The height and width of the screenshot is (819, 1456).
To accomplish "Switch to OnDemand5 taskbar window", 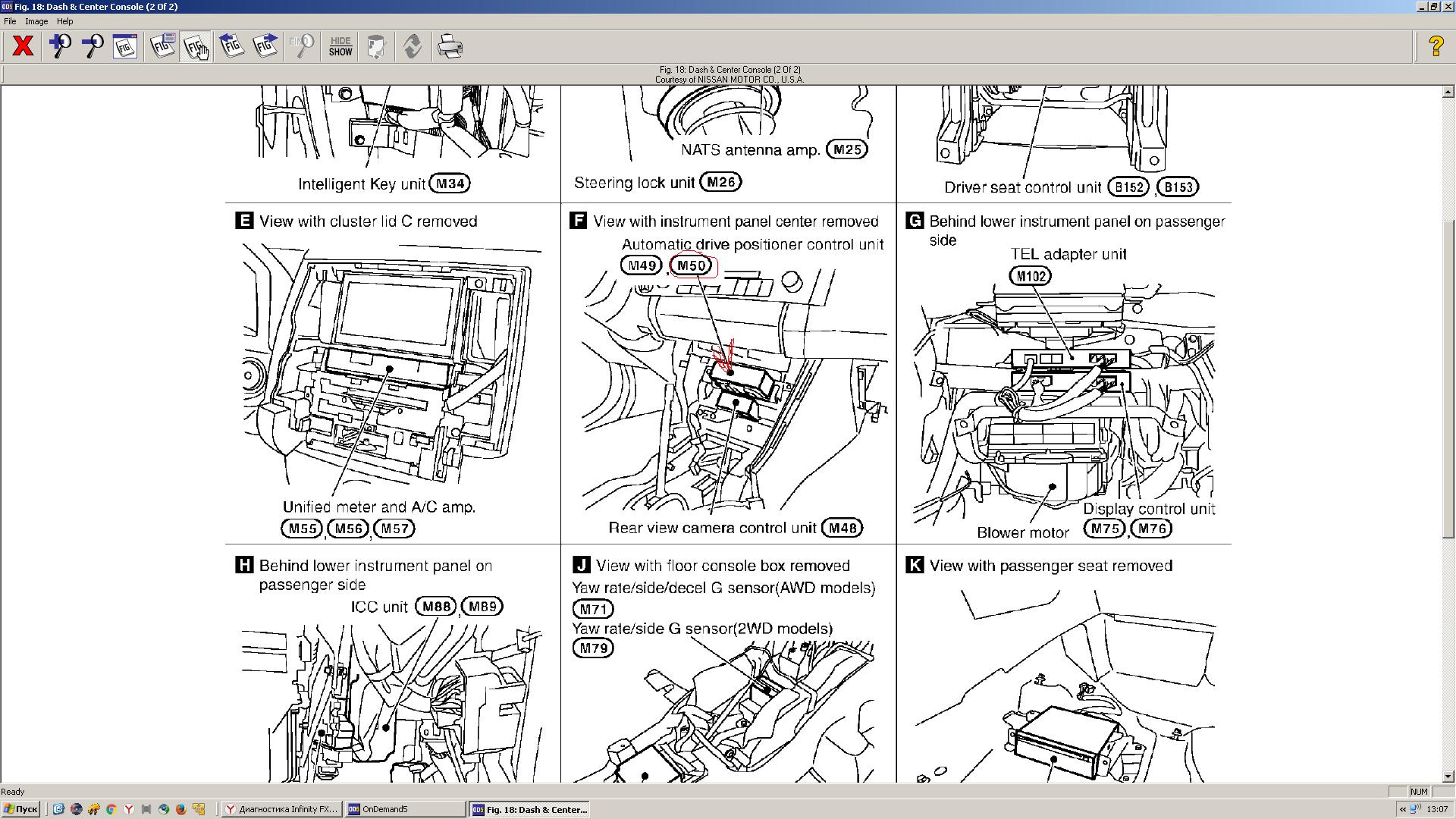I will click(406, 809).
